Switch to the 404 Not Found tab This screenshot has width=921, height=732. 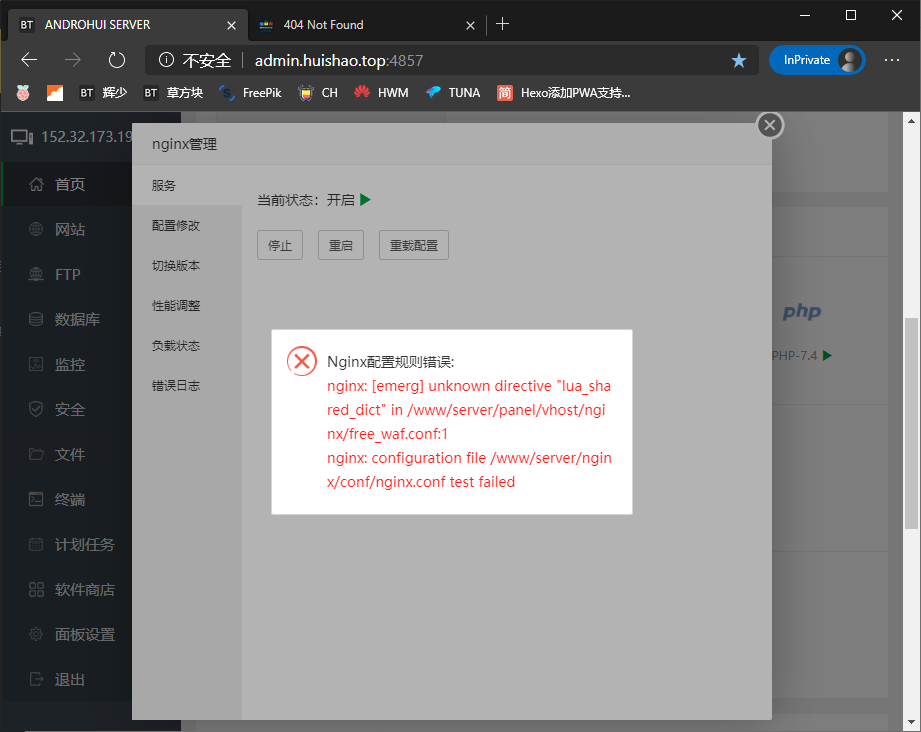pos(367,25)
